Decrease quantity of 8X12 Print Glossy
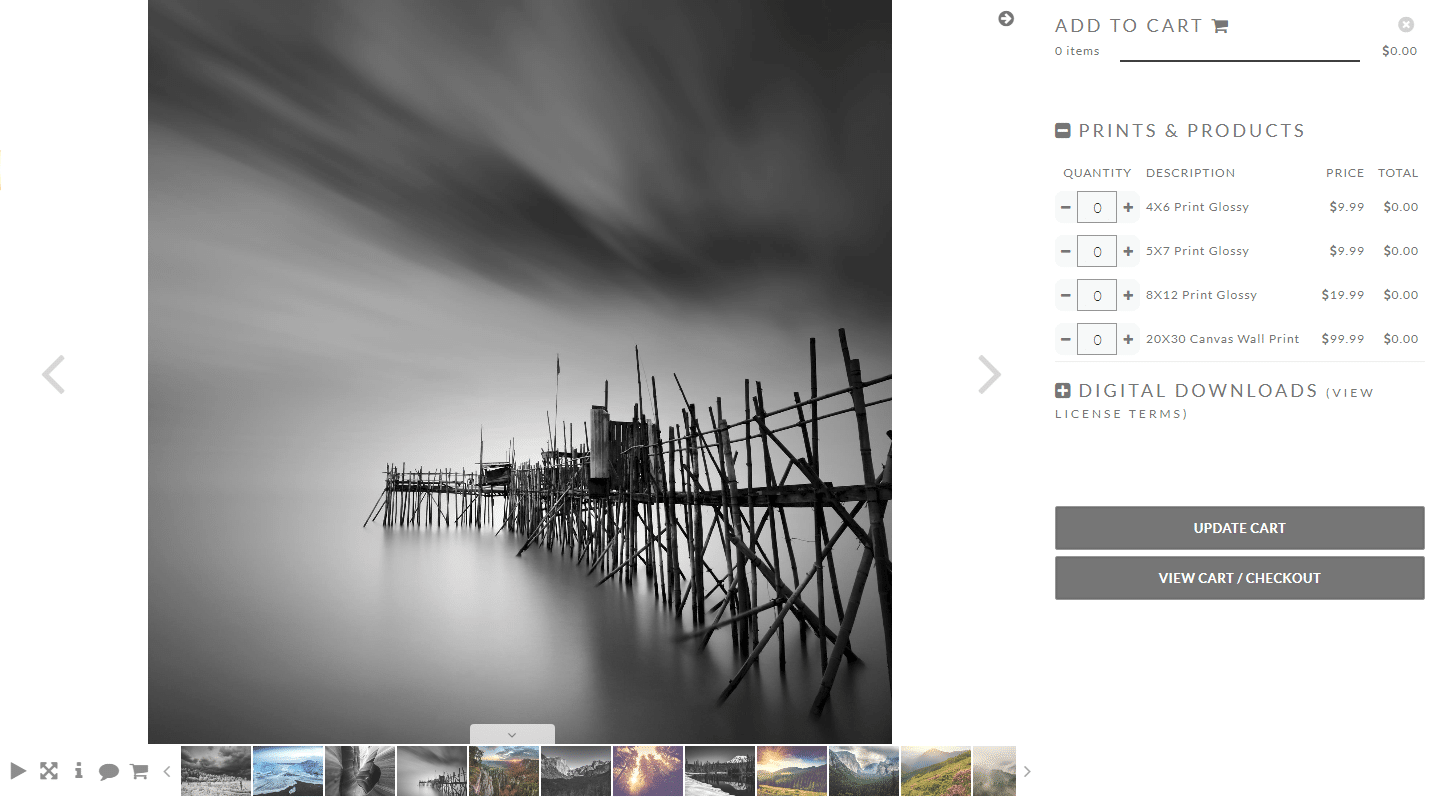Image resolution: width=1440 pixels, height=798 pixels. pyautogui.click(x=1066, y=295)
